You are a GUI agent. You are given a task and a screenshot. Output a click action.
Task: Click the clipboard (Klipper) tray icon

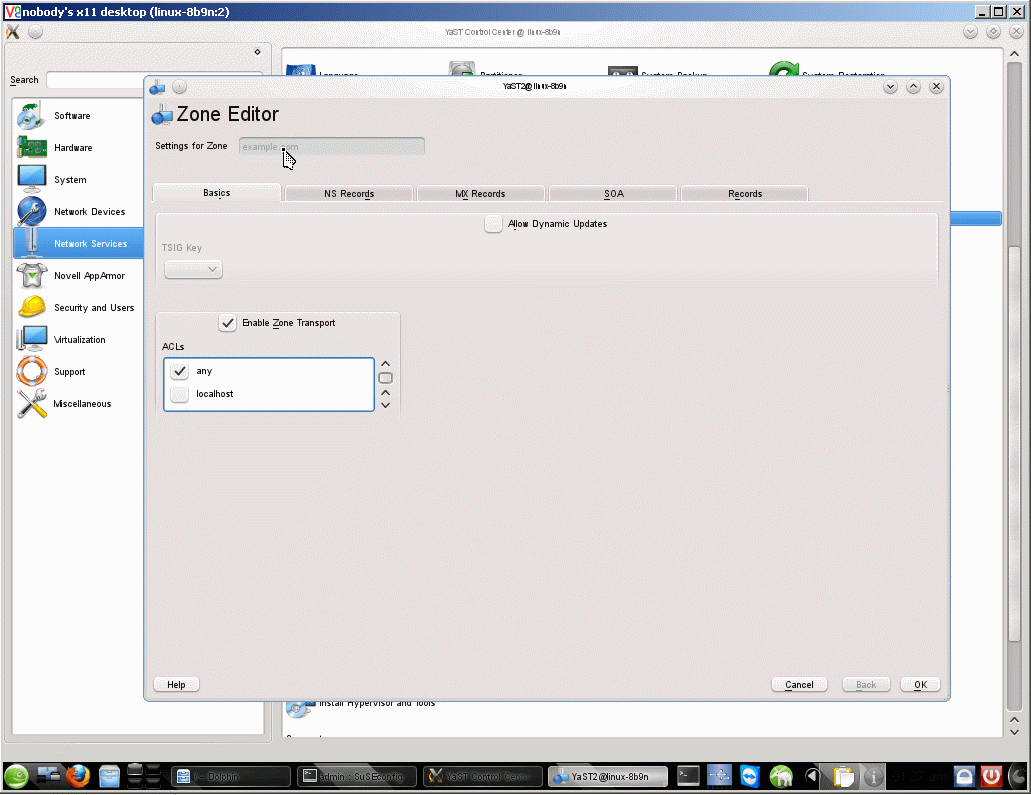click(x=842, y=777)
